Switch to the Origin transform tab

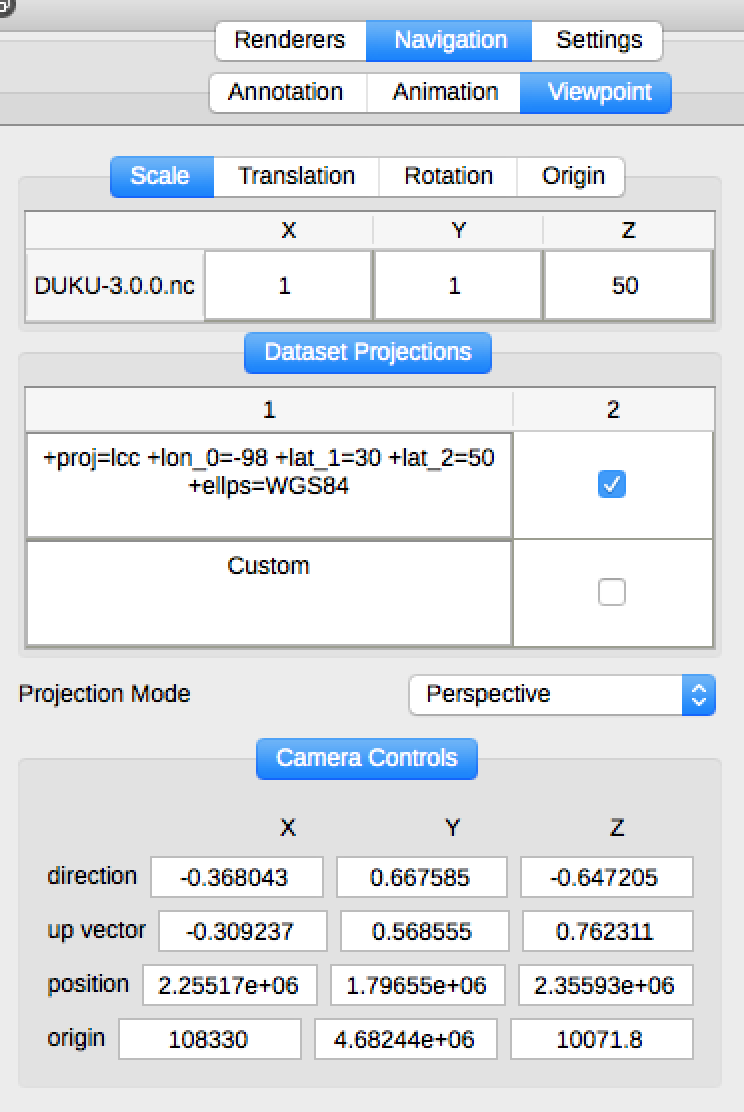point(573,177)
